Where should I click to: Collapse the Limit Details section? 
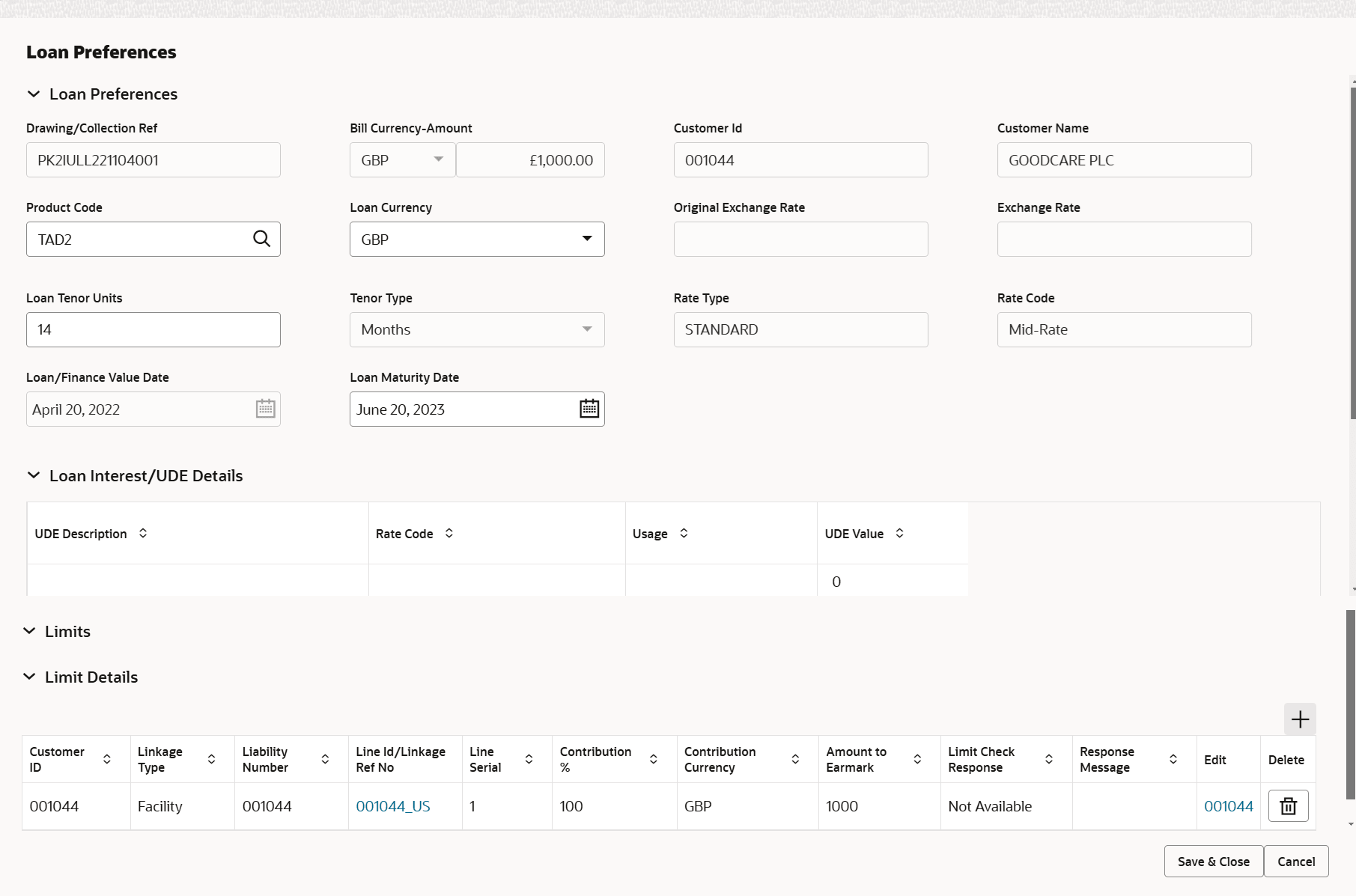(29, 677)
